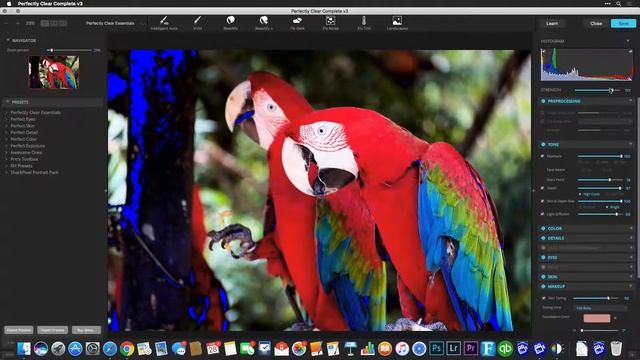Open Photoshop from the dock
The height and width of the screenshot is (360, 640).
tap(436, 349)
